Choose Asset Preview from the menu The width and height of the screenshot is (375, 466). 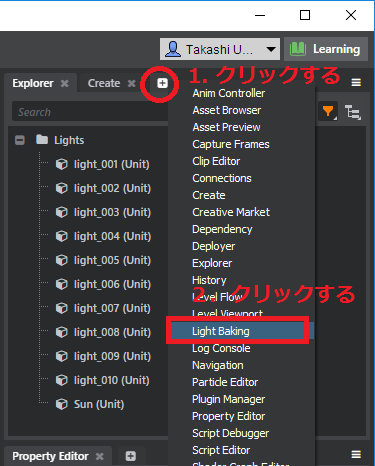[x=226, y=127]
